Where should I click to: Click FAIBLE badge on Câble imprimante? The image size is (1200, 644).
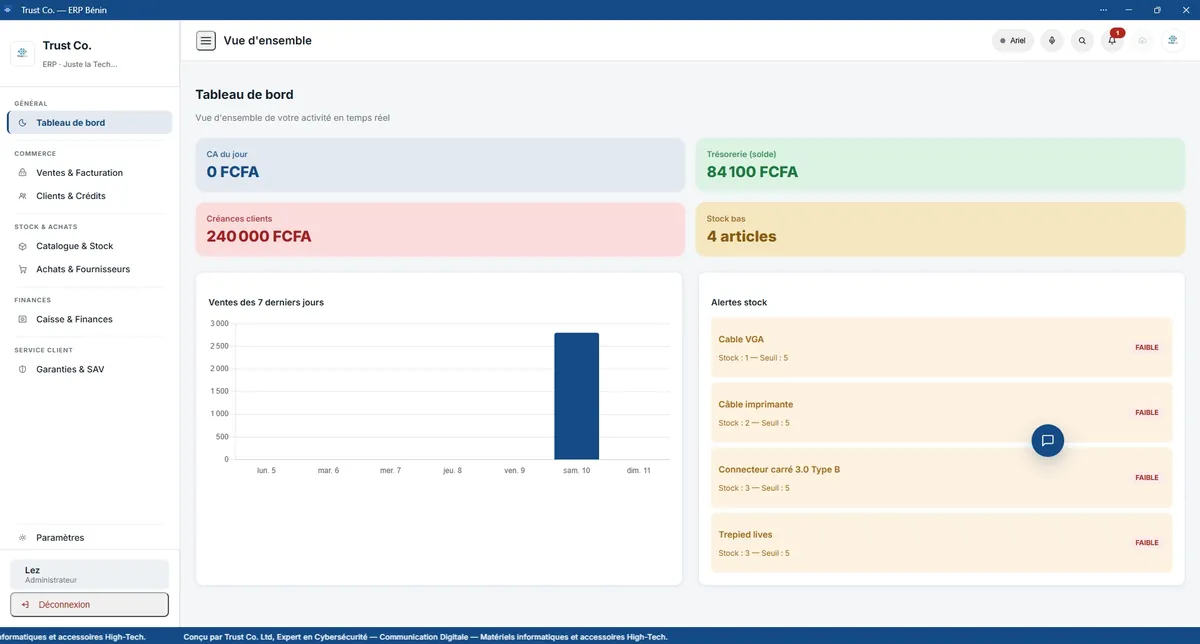coord(1146,413)
